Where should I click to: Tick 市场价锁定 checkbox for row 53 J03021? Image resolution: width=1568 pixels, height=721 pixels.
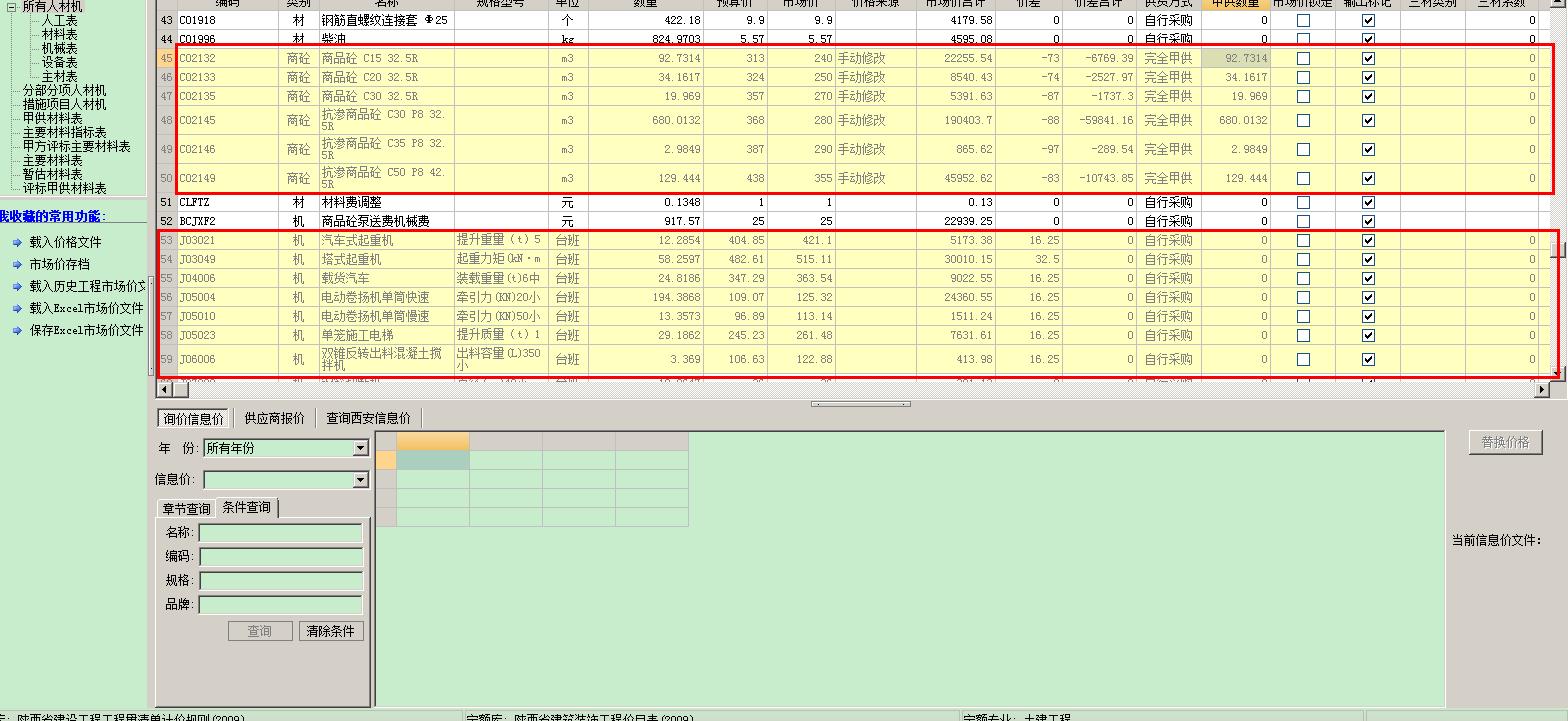pos(1303,240)
